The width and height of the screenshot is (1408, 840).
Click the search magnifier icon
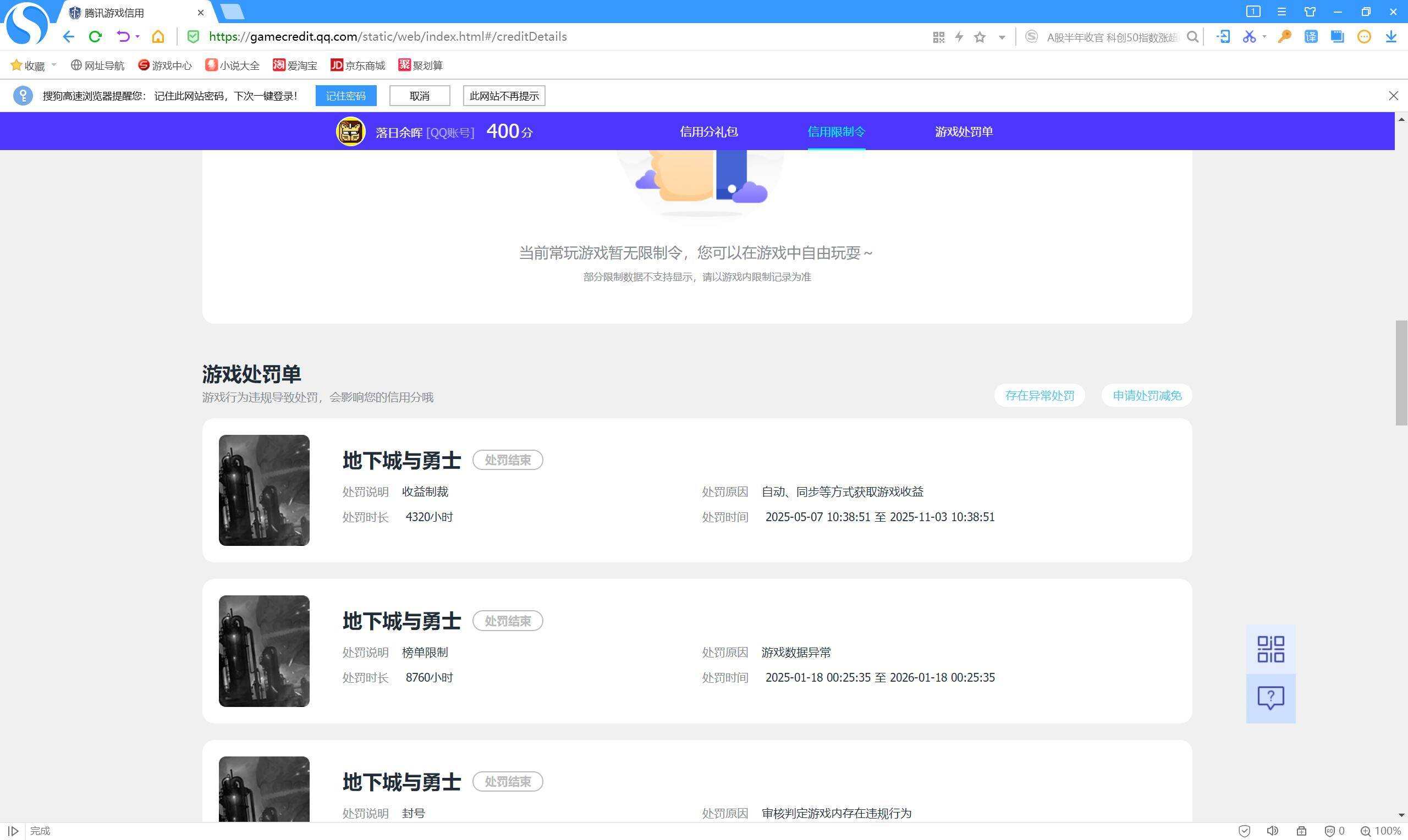(x=1192, y=37)
